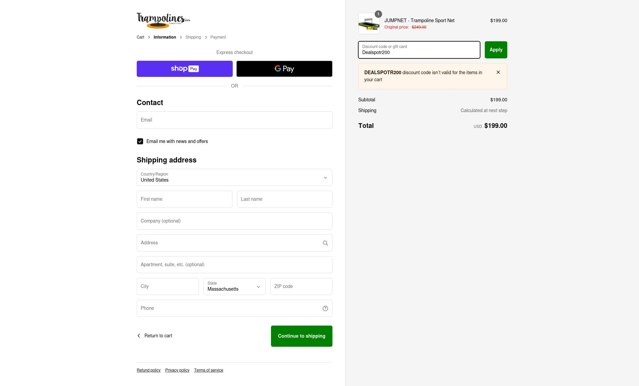Select the Shipping breadcrumb step
The width and height of the screenshot is (639, 386).
click(x=193, y=37)
